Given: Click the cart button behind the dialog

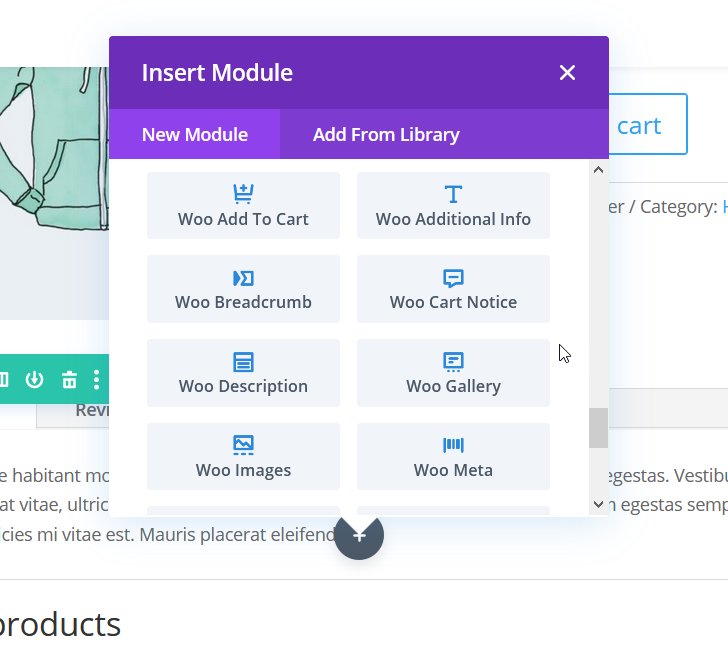Looking at the screenshot, I should [x=648, y=124].
